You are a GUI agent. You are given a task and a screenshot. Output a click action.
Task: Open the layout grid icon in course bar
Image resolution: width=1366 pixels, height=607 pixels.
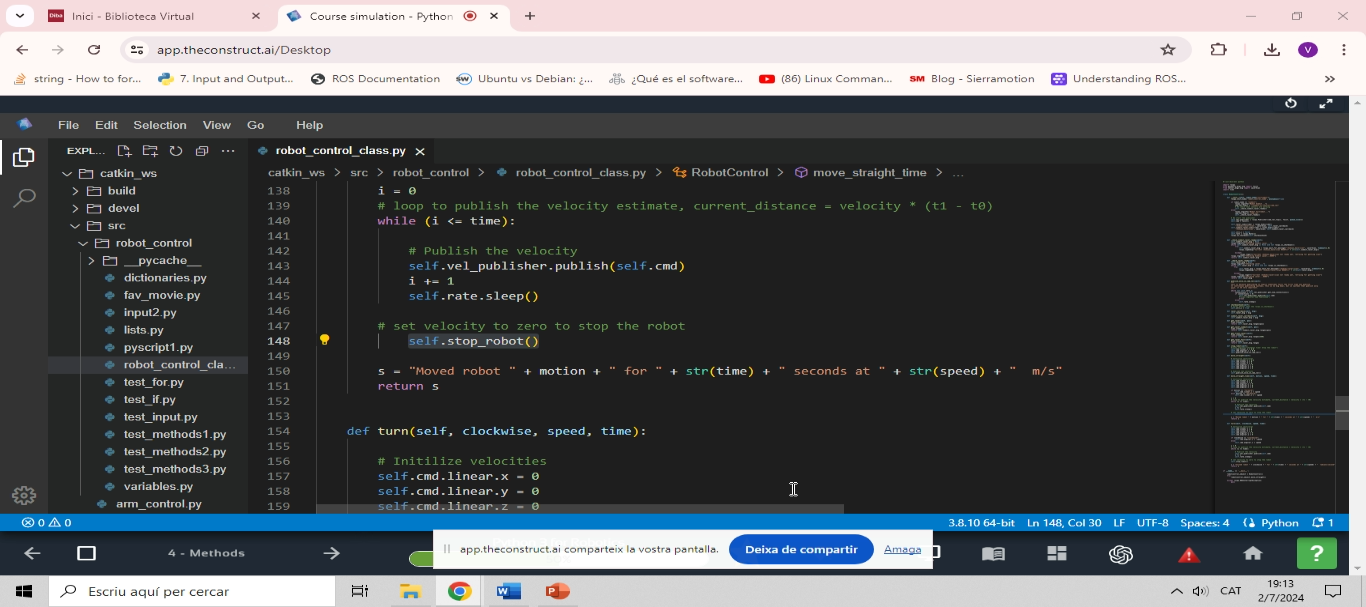click(x=1057, y=553)
